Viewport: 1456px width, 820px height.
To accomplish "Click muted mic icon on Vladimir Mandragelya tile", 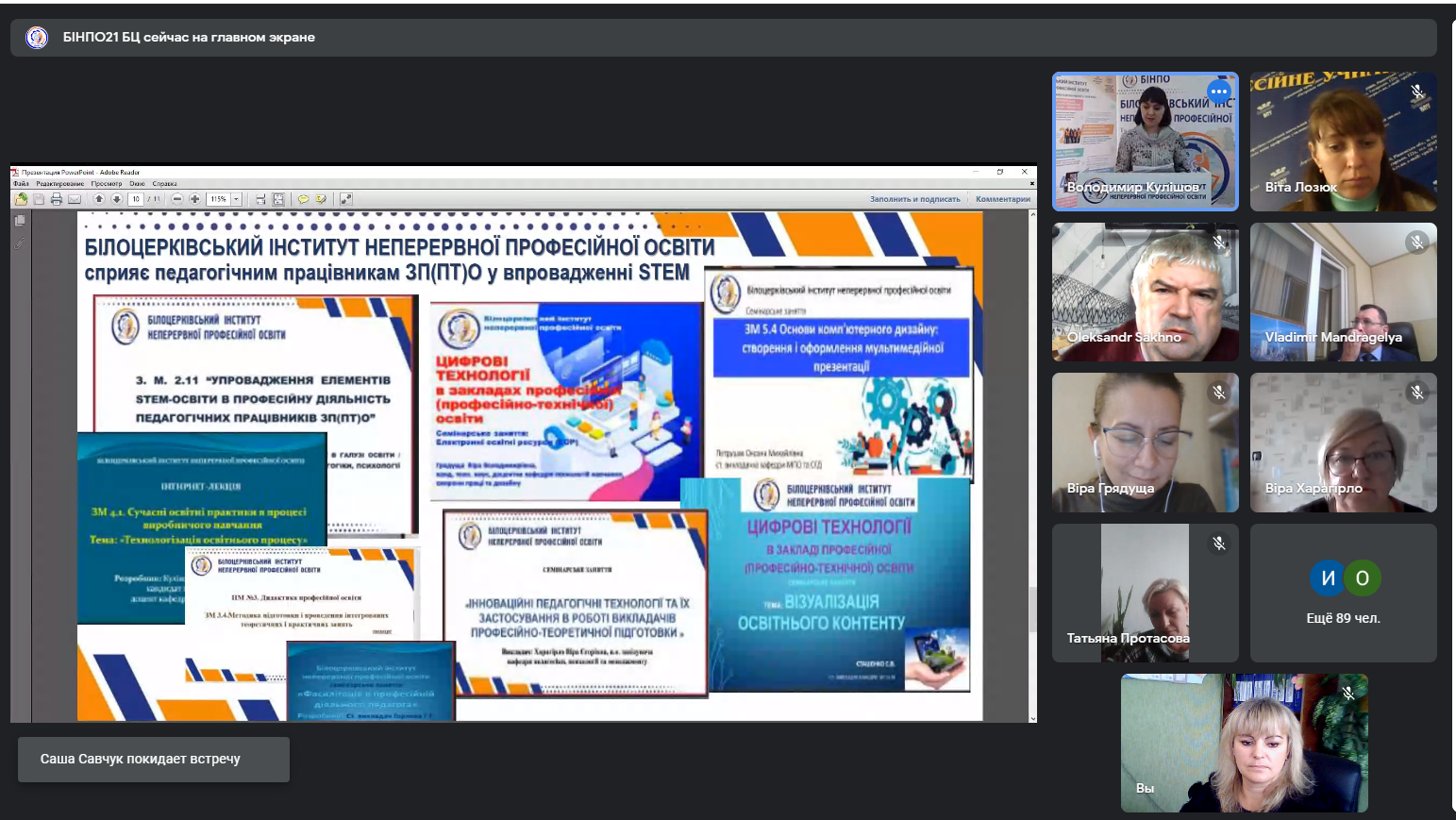I will [x=1416, y=243].
